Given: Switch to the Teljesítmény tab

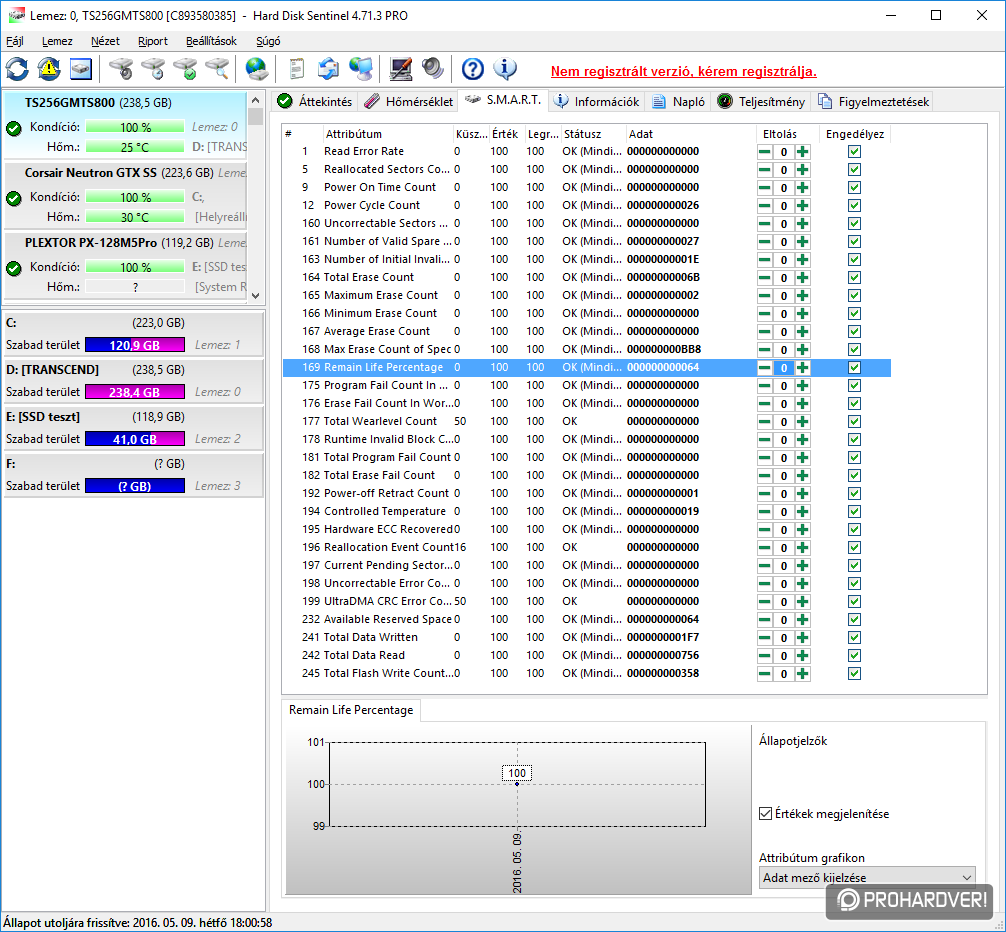Looking at the screenshot, I should pyautogui.click(x=761, y=101).
